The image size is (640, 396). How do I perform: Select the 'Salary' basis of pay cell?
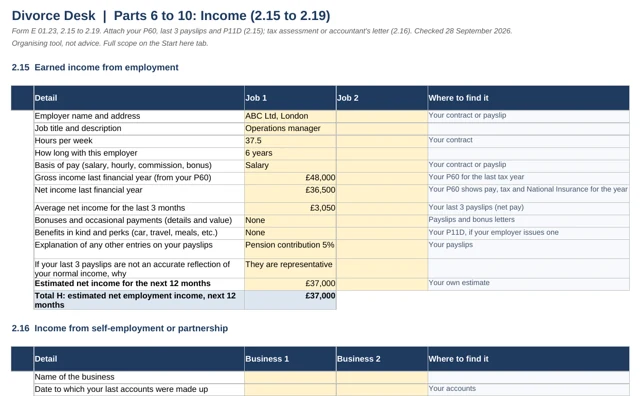click(290, 165)
